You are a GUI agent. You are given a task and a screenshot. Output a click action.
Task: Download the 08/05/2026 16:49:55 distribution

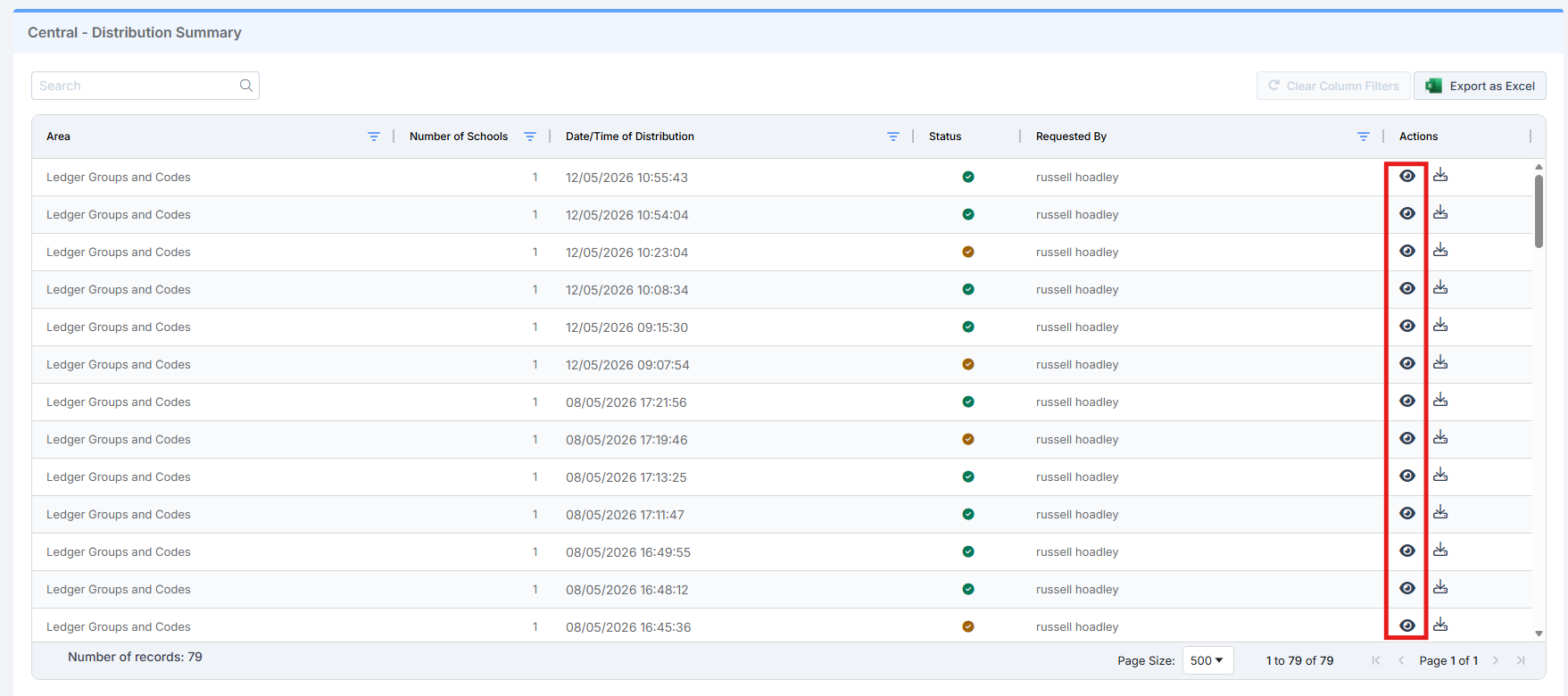pyautogui.click(x=1440, y=550)
